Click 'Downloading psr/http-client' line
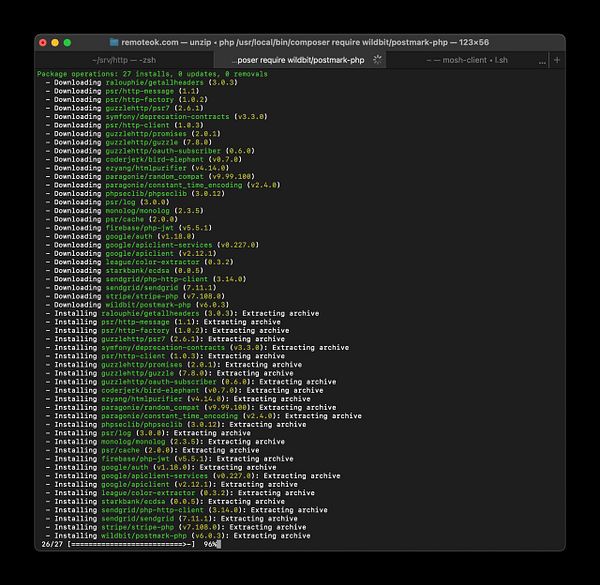 pos(125,125)
